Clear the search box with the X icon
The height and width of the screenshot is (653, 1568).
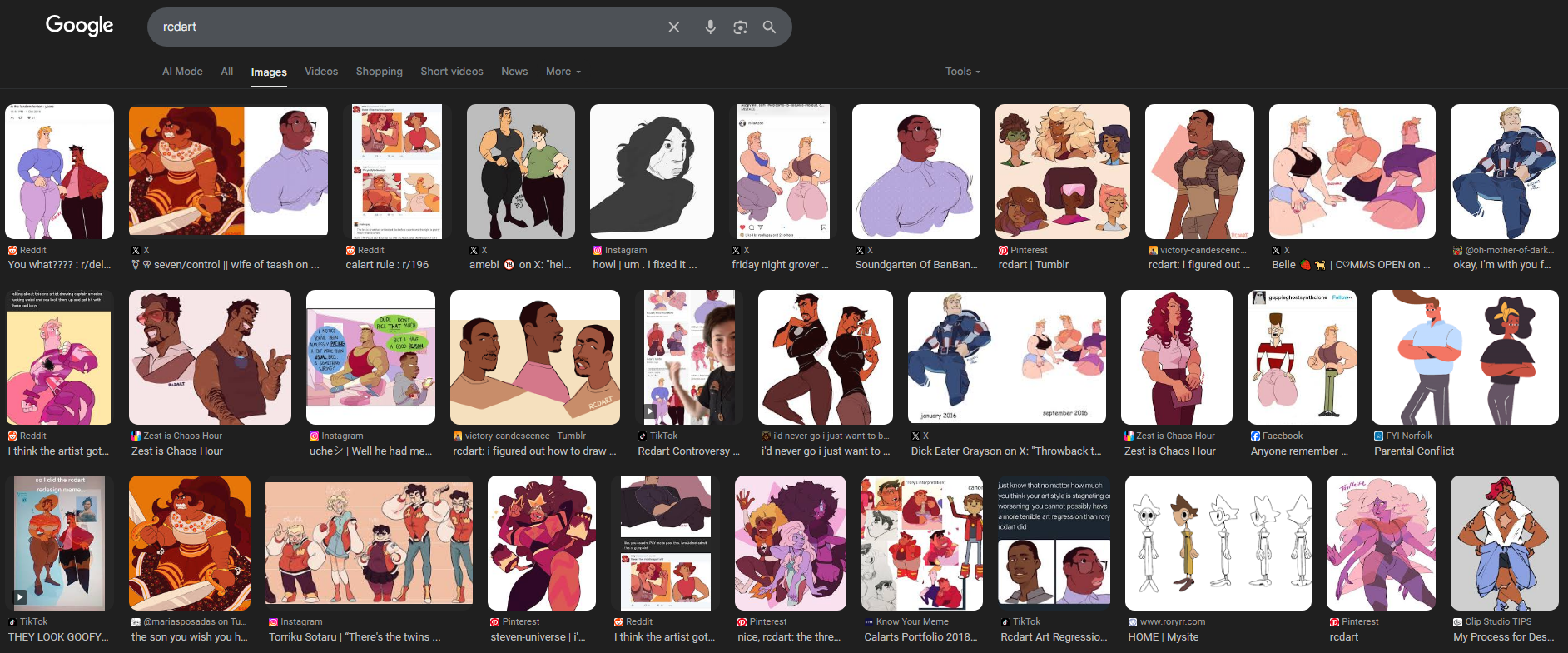click(x=674, y=27)
